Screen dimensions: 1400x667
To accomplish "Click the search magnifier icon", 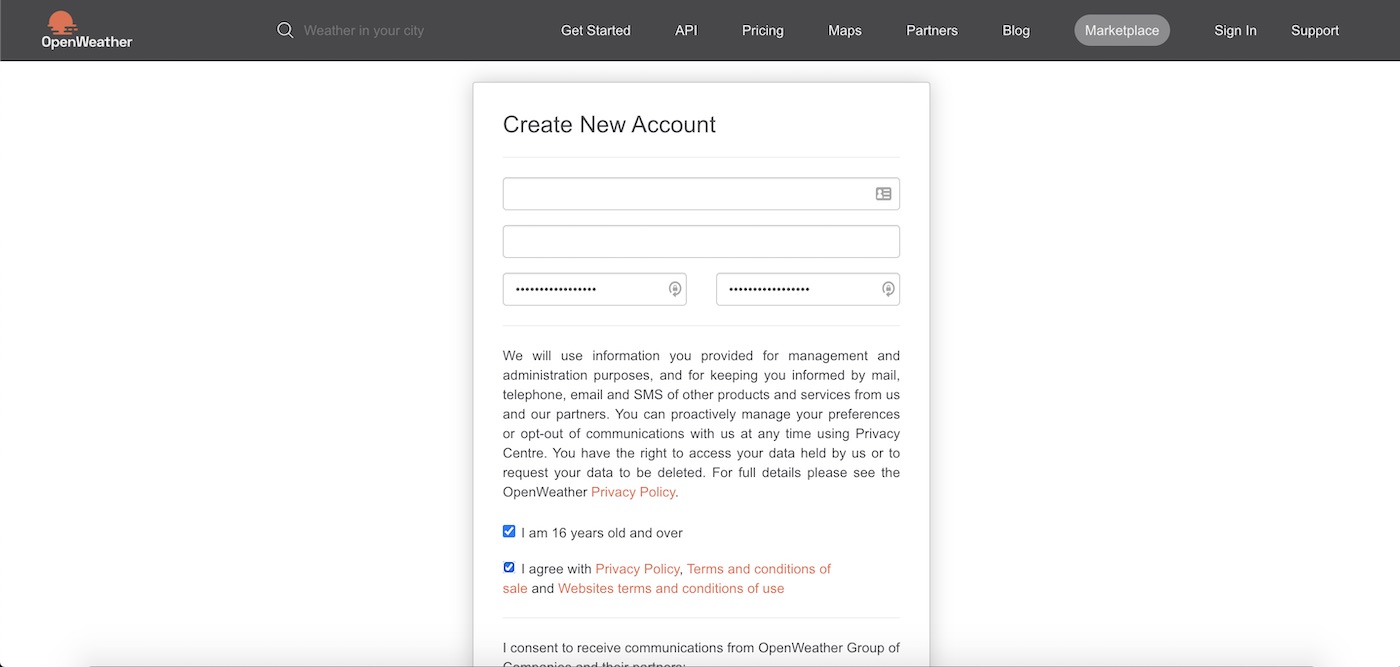I will (x=285, y=30).
